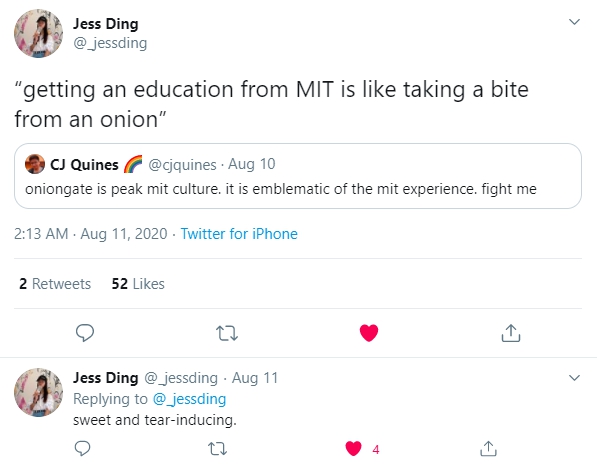The image size is (597, 468).
Task: Unlike the main tweet via heart
Action: 369,333
